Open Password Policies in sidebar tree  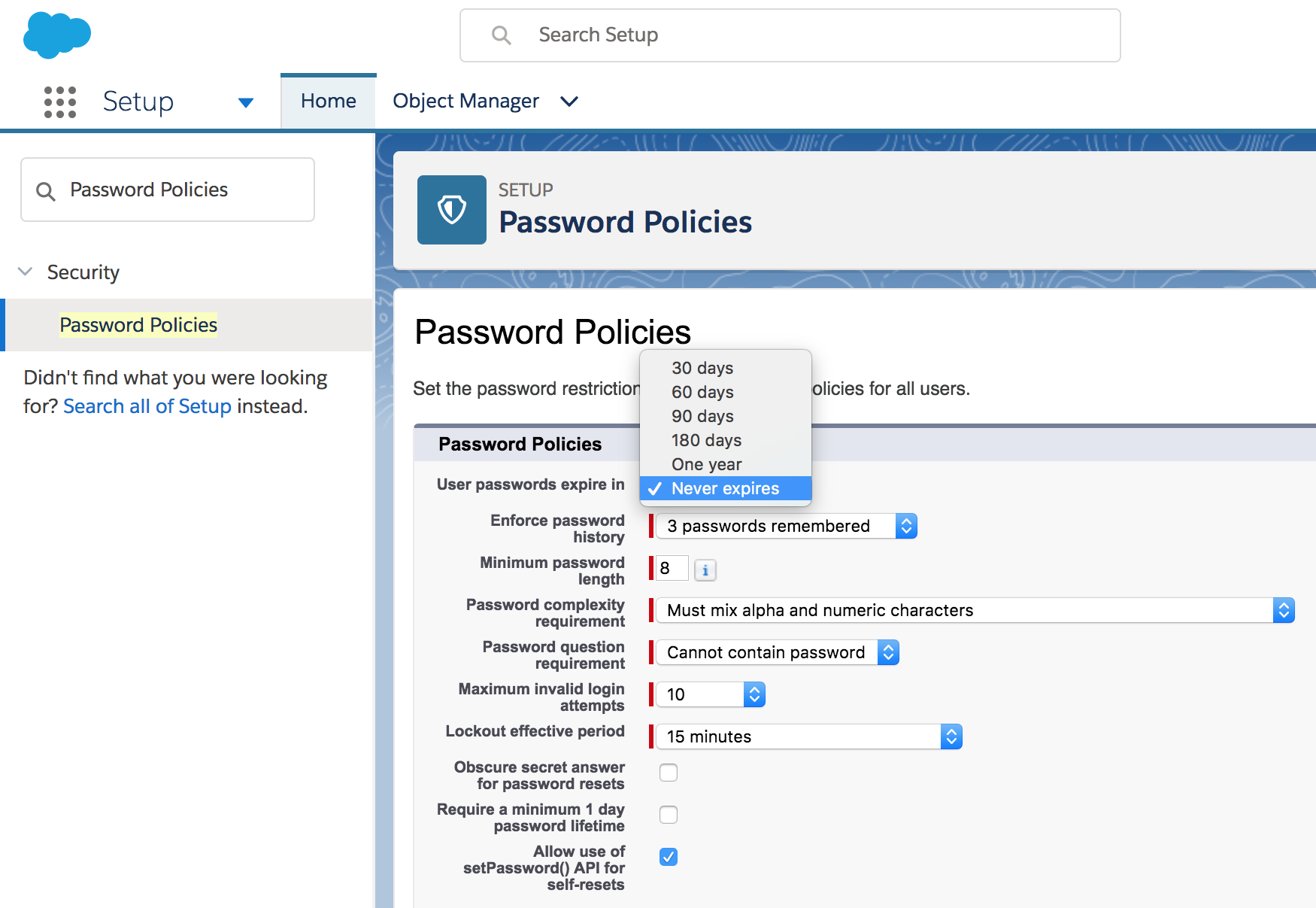pos(138,325)
